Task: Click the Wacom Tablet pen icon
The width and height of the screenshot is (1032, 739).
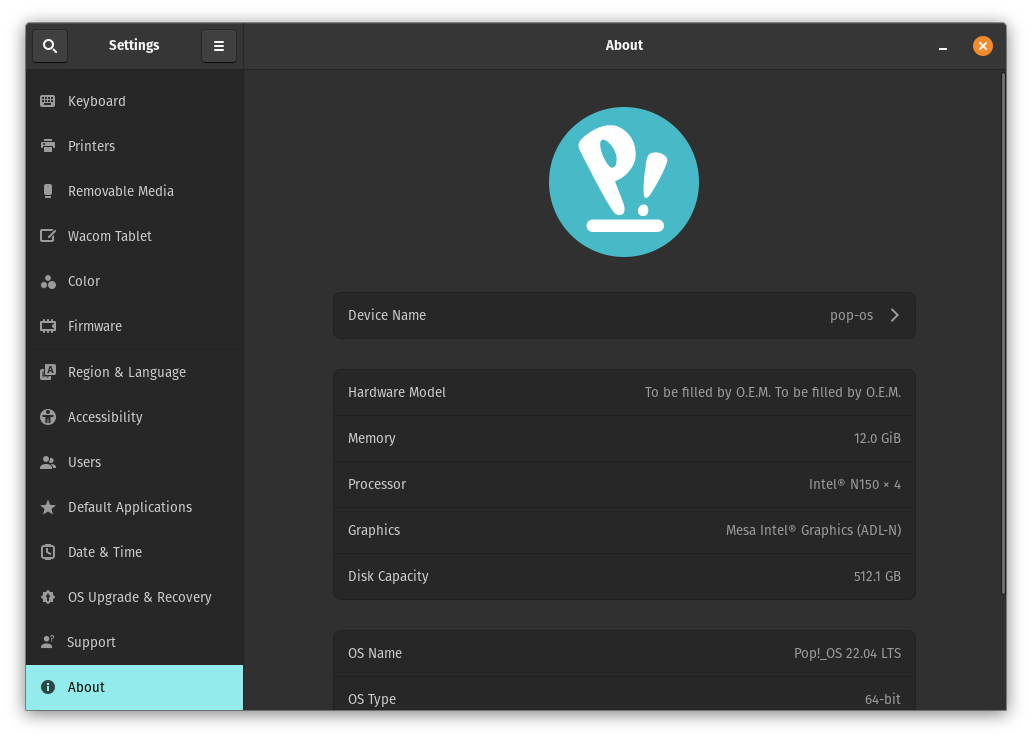Action: (x=47, y=236)
